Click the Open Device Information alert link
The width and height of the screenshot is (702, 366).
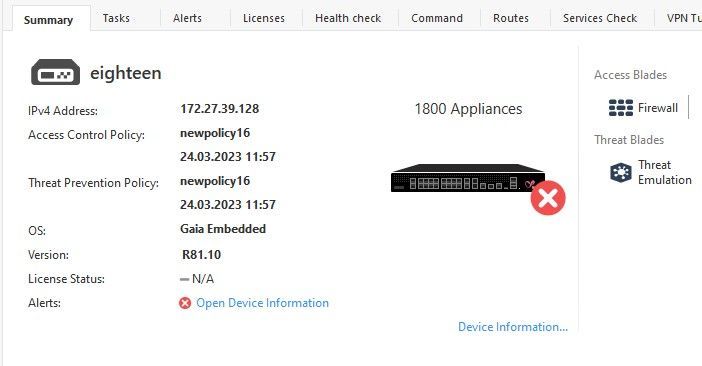coord(262,303)
